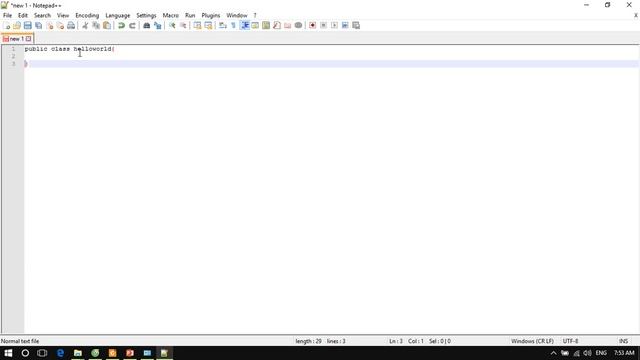Viewport: 640px width, 360px height.
Task: Launch Microsoft Edge from the taskbar
Action: (60, 353)
